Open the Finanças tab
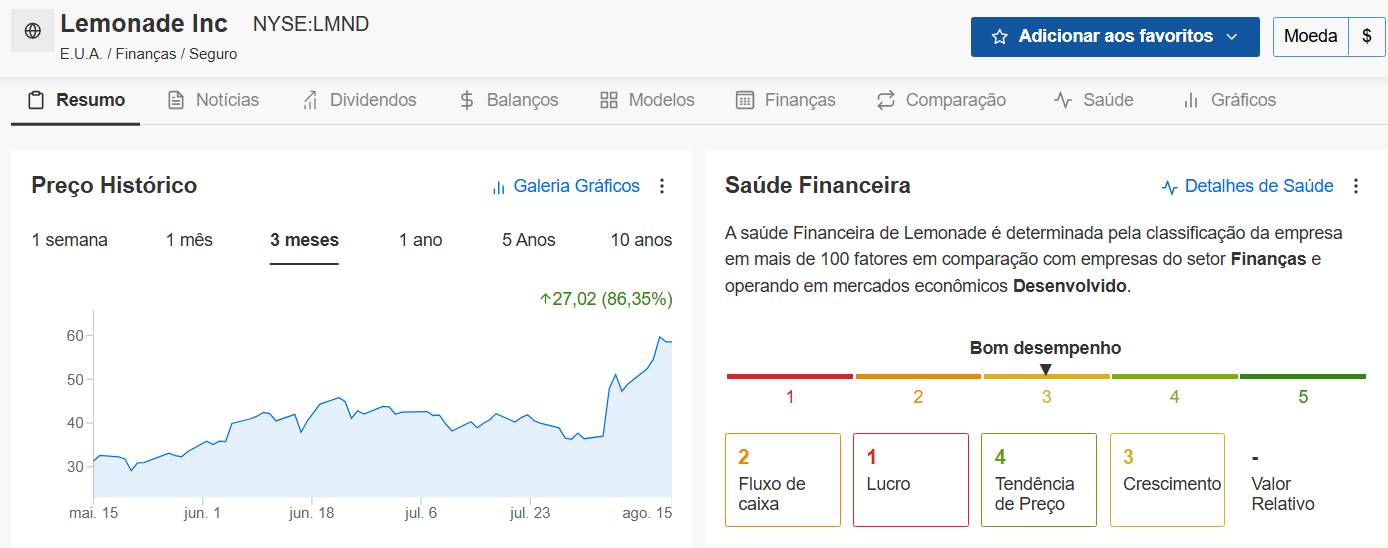This screenshot has width=1388, height=548. [785, 100]
